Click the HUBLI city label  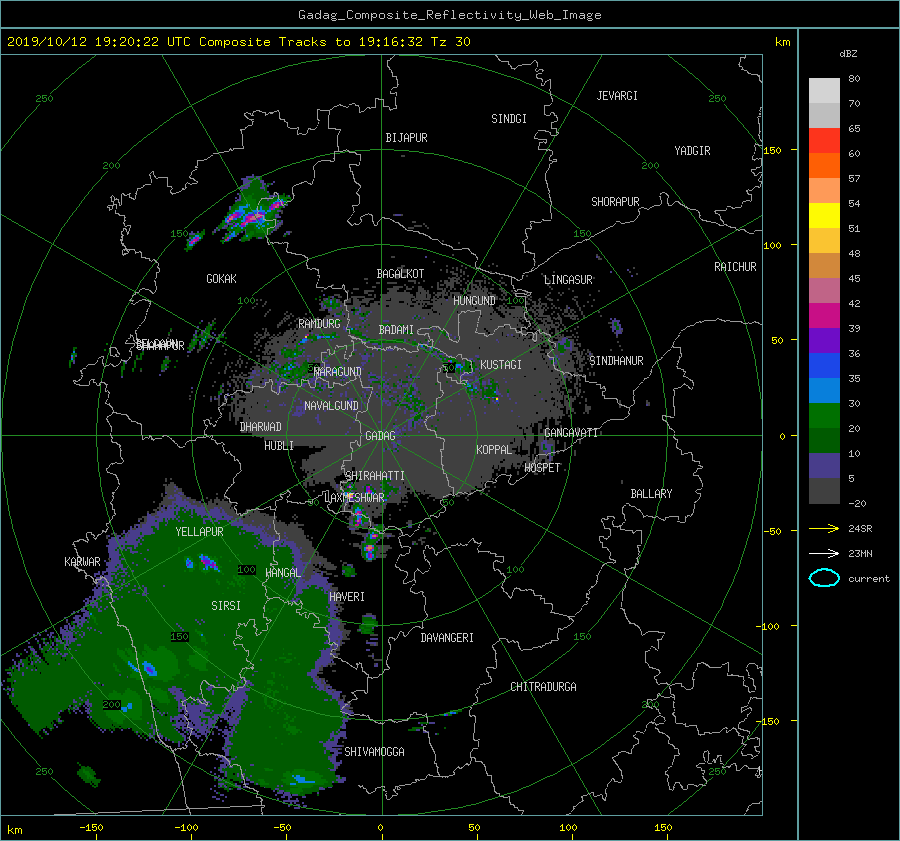[x=279, y=445]
